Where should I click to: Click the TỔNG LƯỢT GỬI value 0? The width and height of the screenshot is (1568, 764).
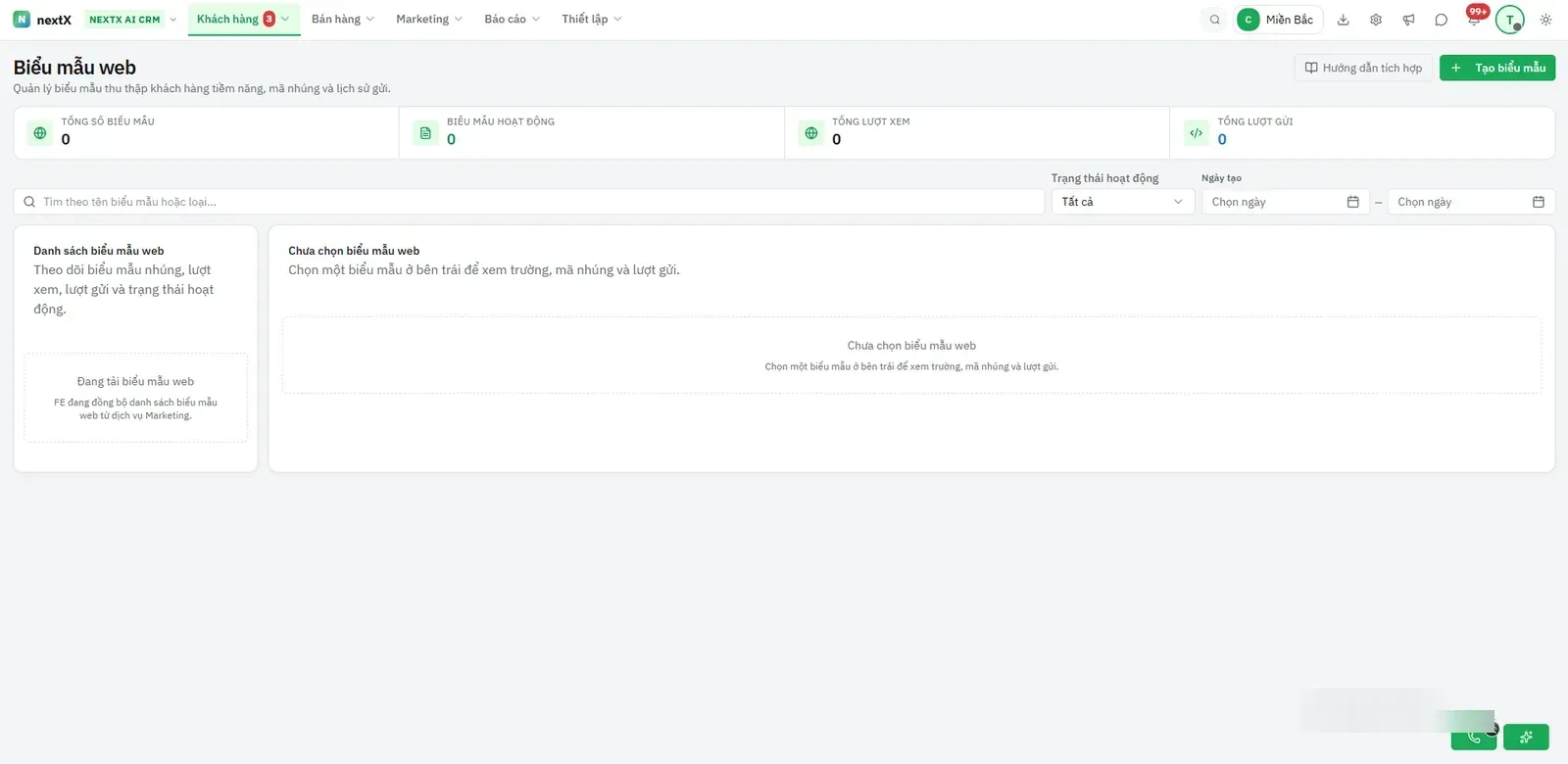point(1222,140)
